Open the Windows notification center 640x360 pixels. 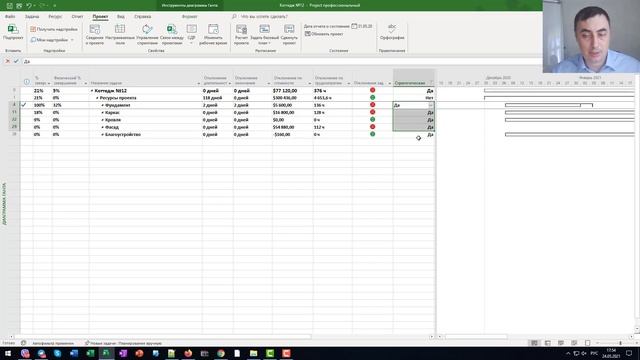(629, 353)
